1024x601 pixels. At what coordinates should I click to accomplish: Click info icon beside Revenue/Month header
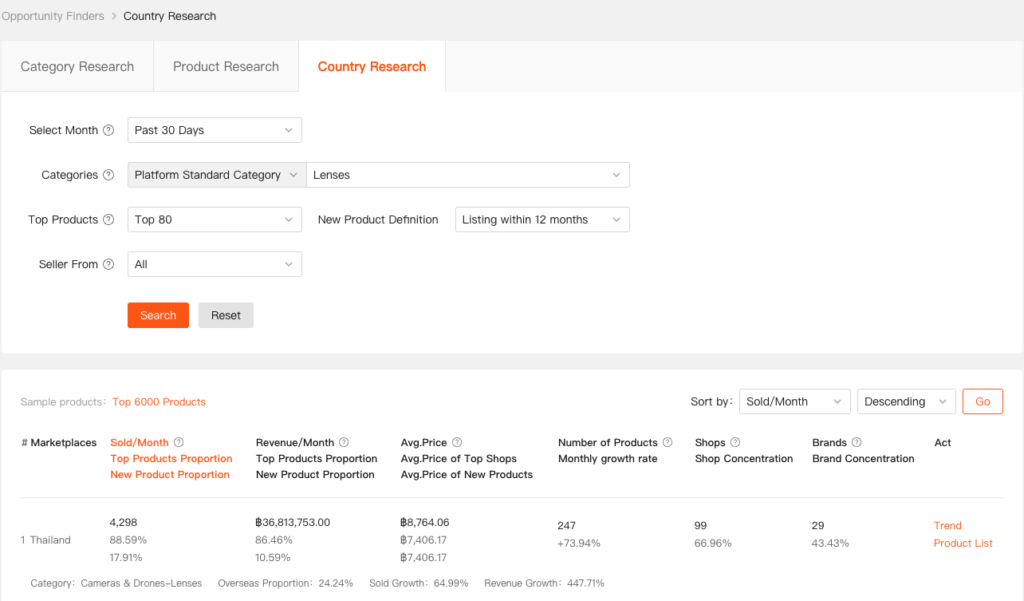click(343, 443)
